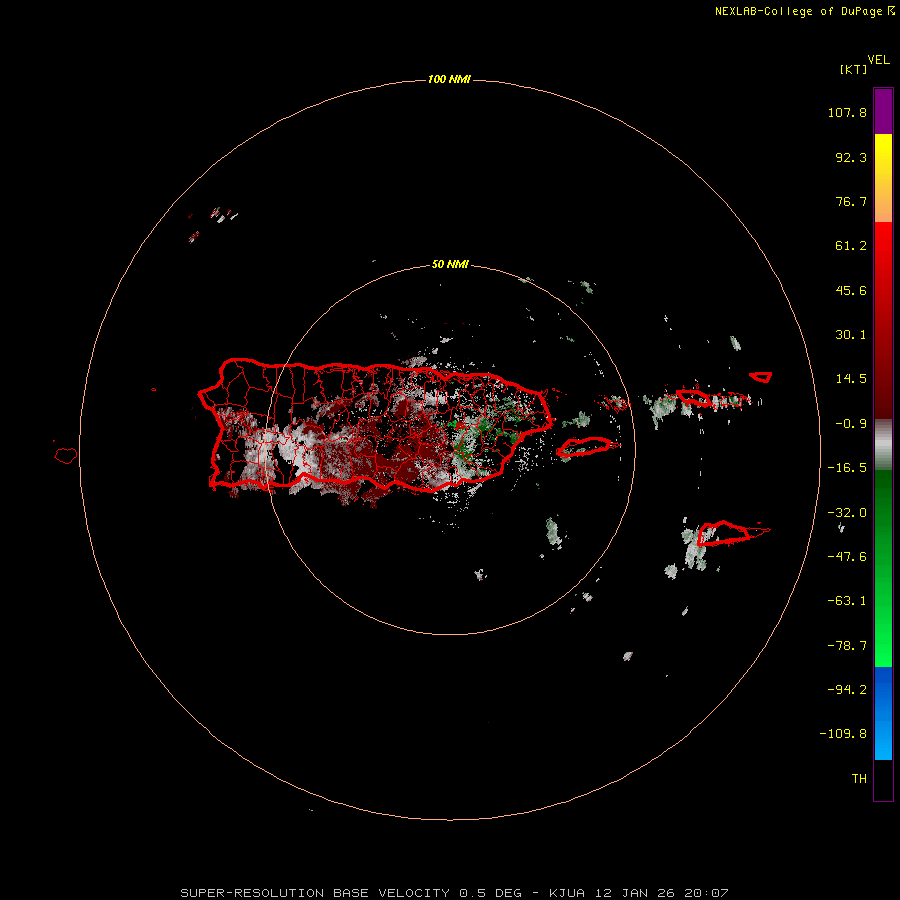
Task: Click the 61.2 legend value
Action: [x=851, y=246]
